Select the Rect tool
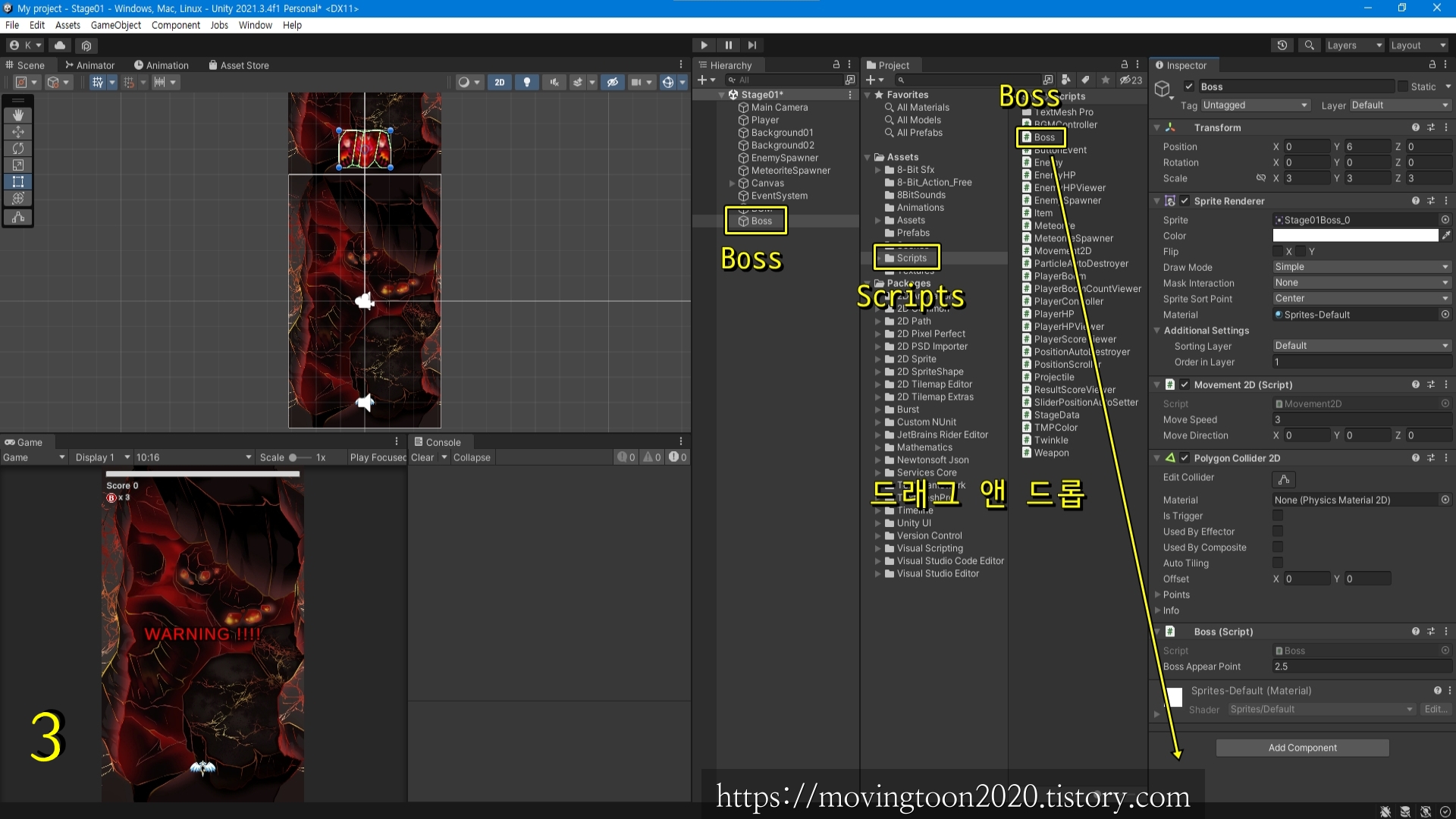Screen dimensions: 1456x819 click(17, 182)
